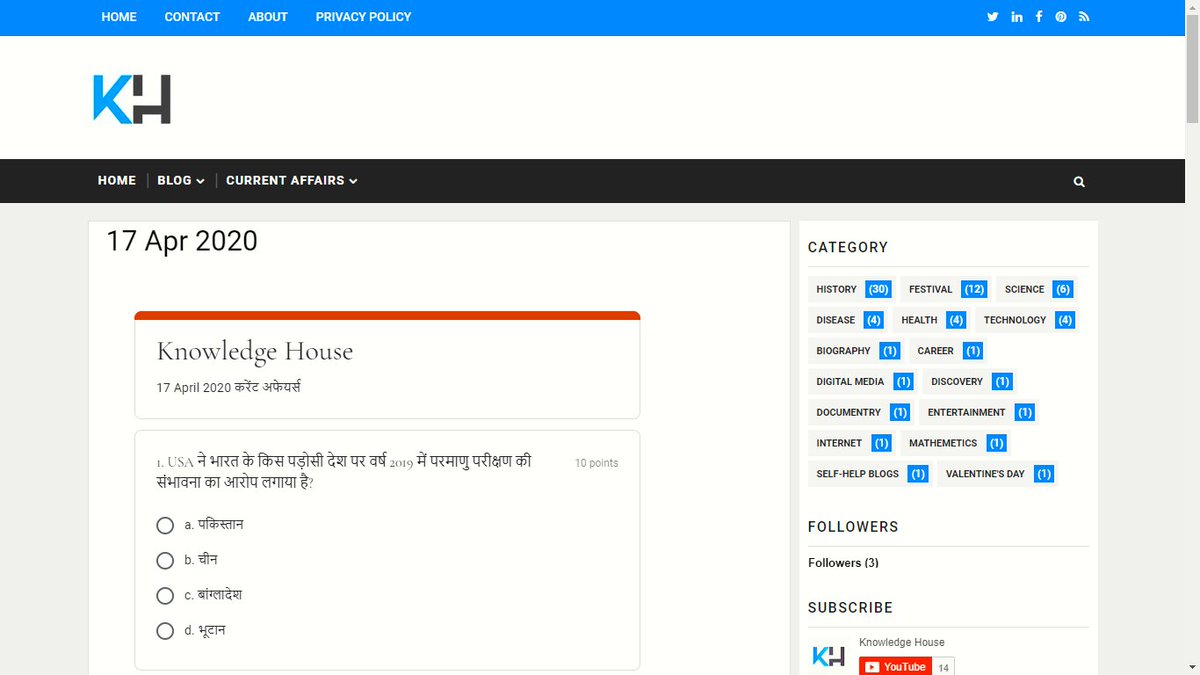Click the Followers (3) text
This screenshot has width=1200, height=675.
[x=843, y=563]
